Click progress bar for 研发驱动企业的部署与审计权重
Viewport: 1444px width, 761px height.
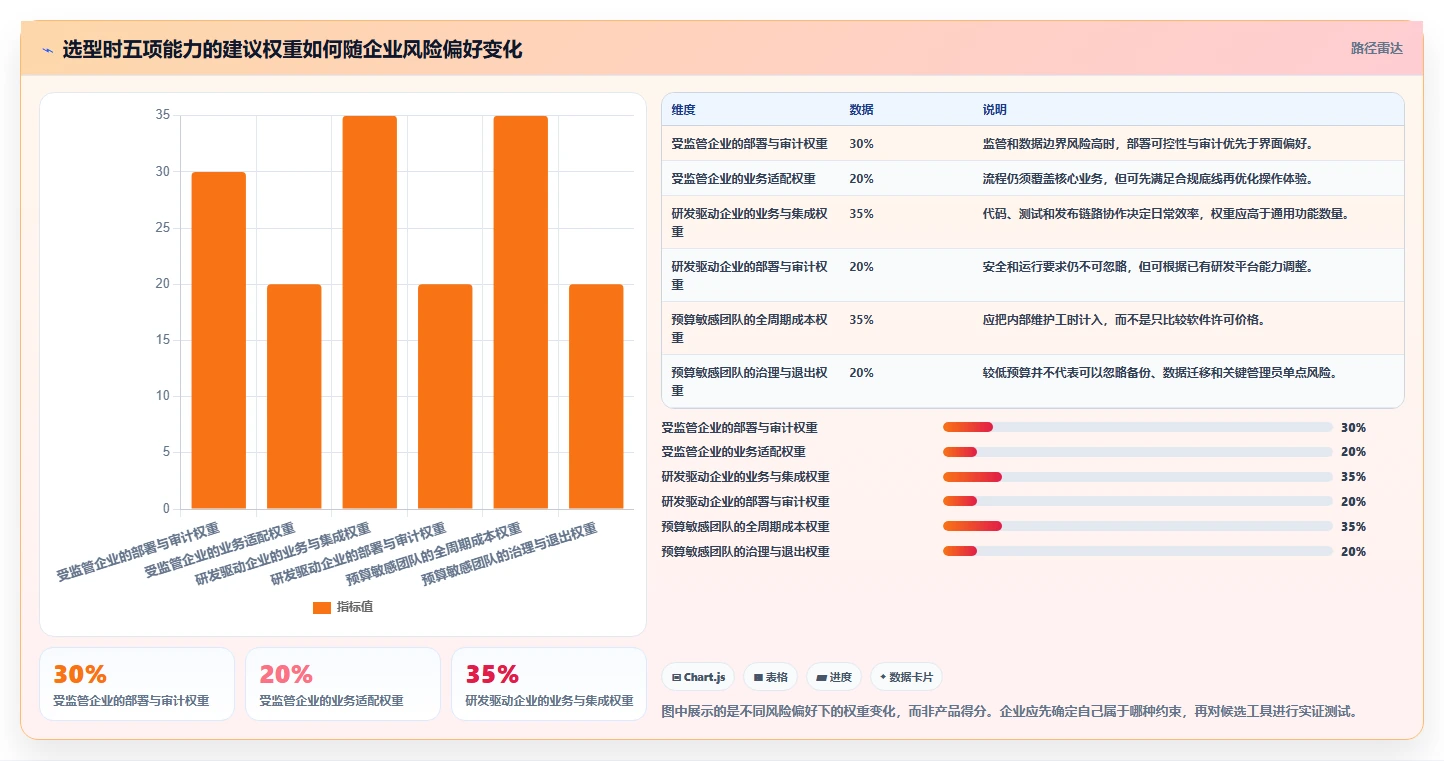tap(1137, 502)
